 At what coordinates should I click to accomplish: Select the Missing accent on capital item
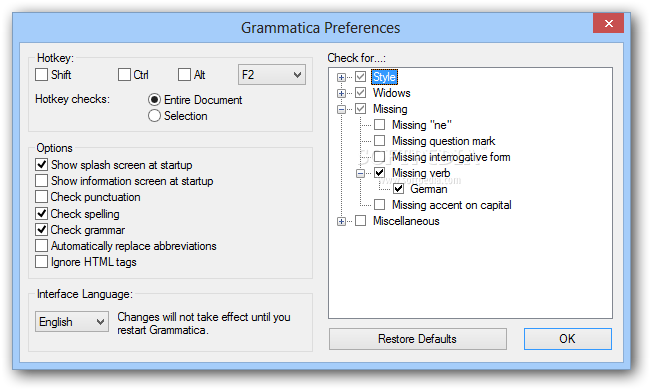451,205
